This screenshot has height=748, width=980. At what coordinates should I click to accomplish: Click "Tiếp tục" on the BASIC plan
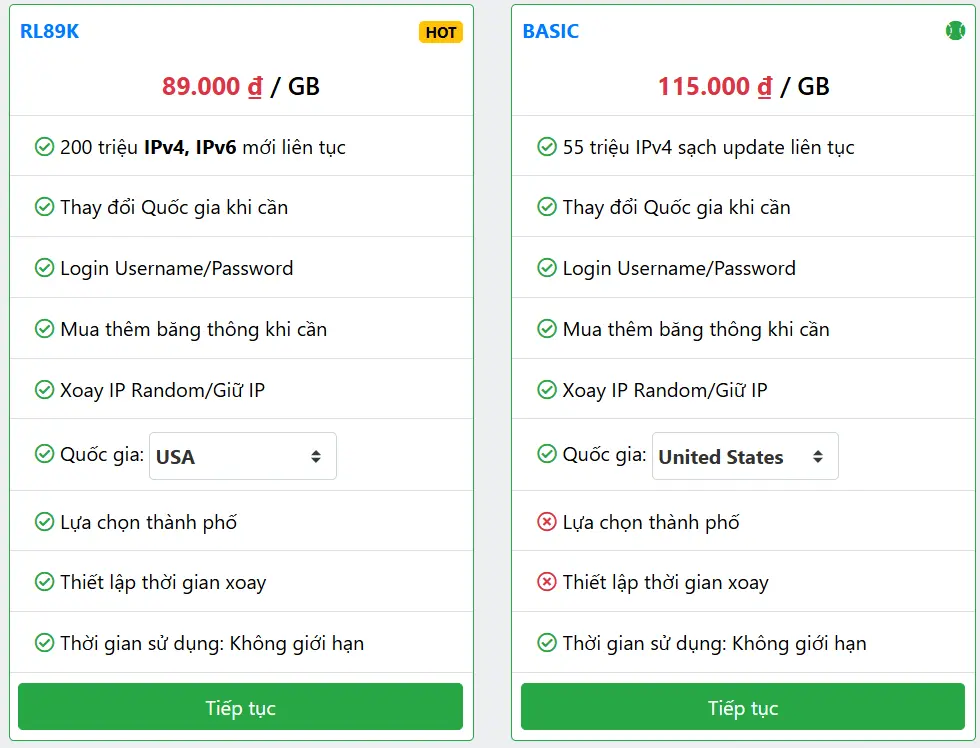742,707
